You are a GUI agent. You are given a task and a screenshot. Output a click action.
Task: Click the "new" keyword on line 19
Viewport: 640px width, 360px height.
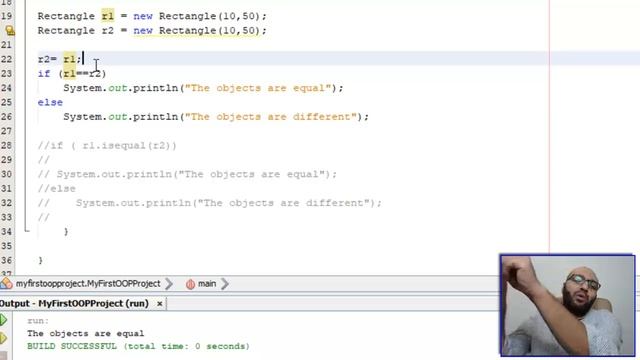click(x=143, y=16)
